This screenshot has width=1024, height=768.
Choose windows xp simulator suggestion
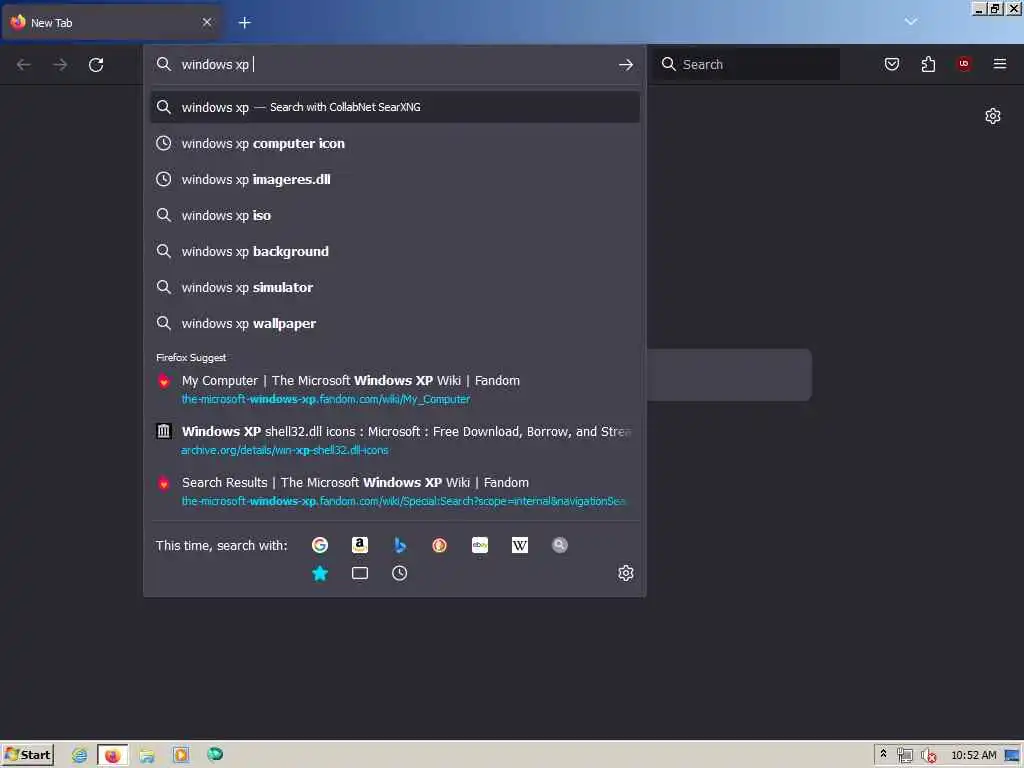[x=395, y=287]
